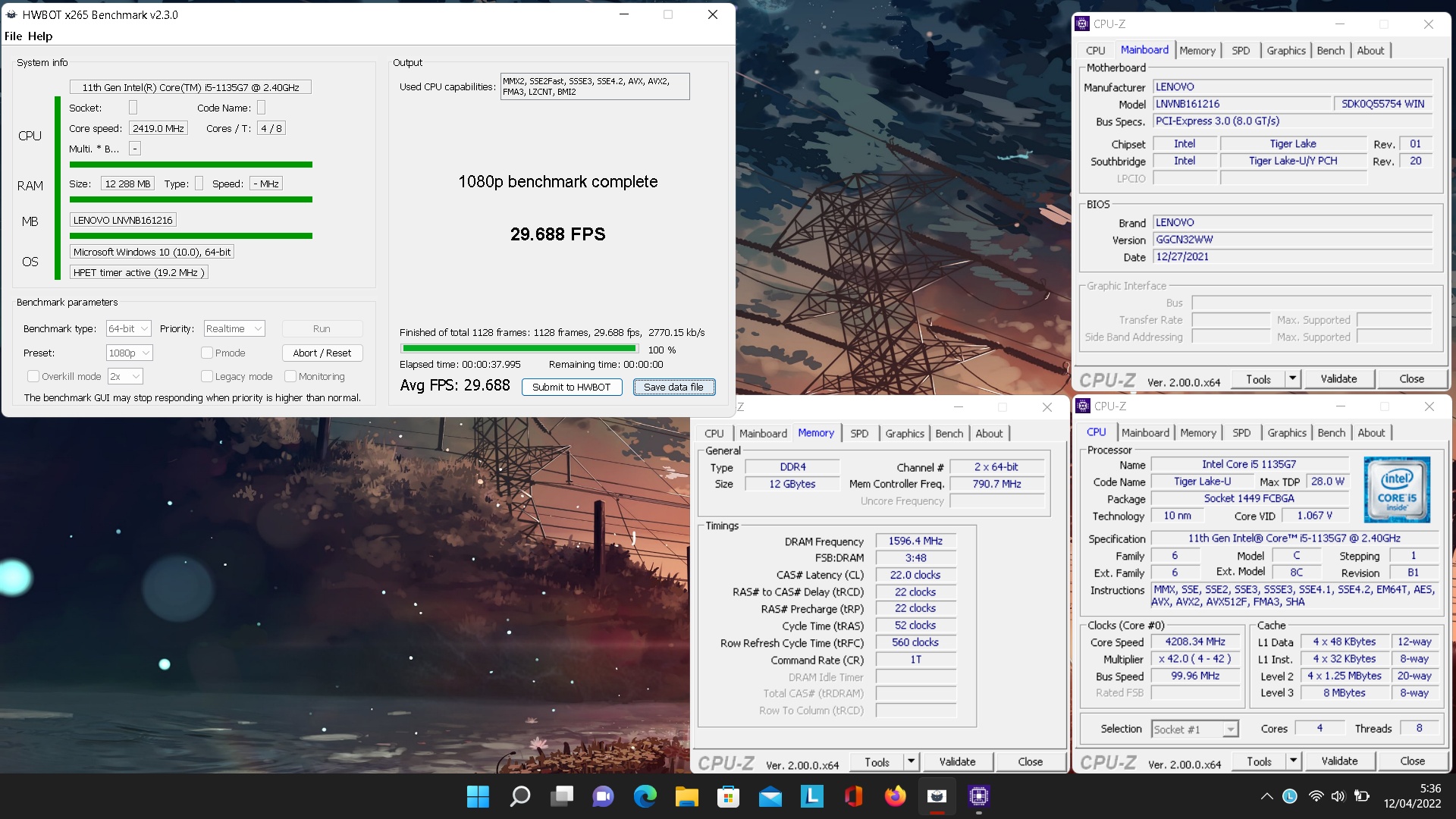Switch to Mainboard tab in Memory CPU-Z window

coord(763,433)
